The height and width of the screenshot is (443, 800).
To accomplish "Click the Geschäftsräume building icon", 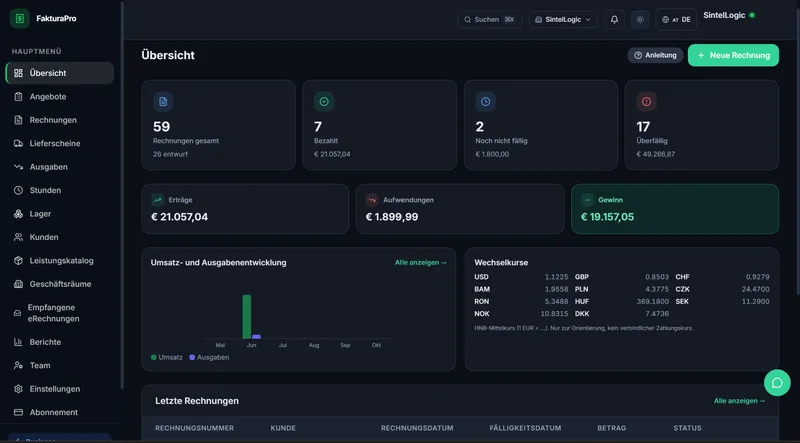I will 18,284.
